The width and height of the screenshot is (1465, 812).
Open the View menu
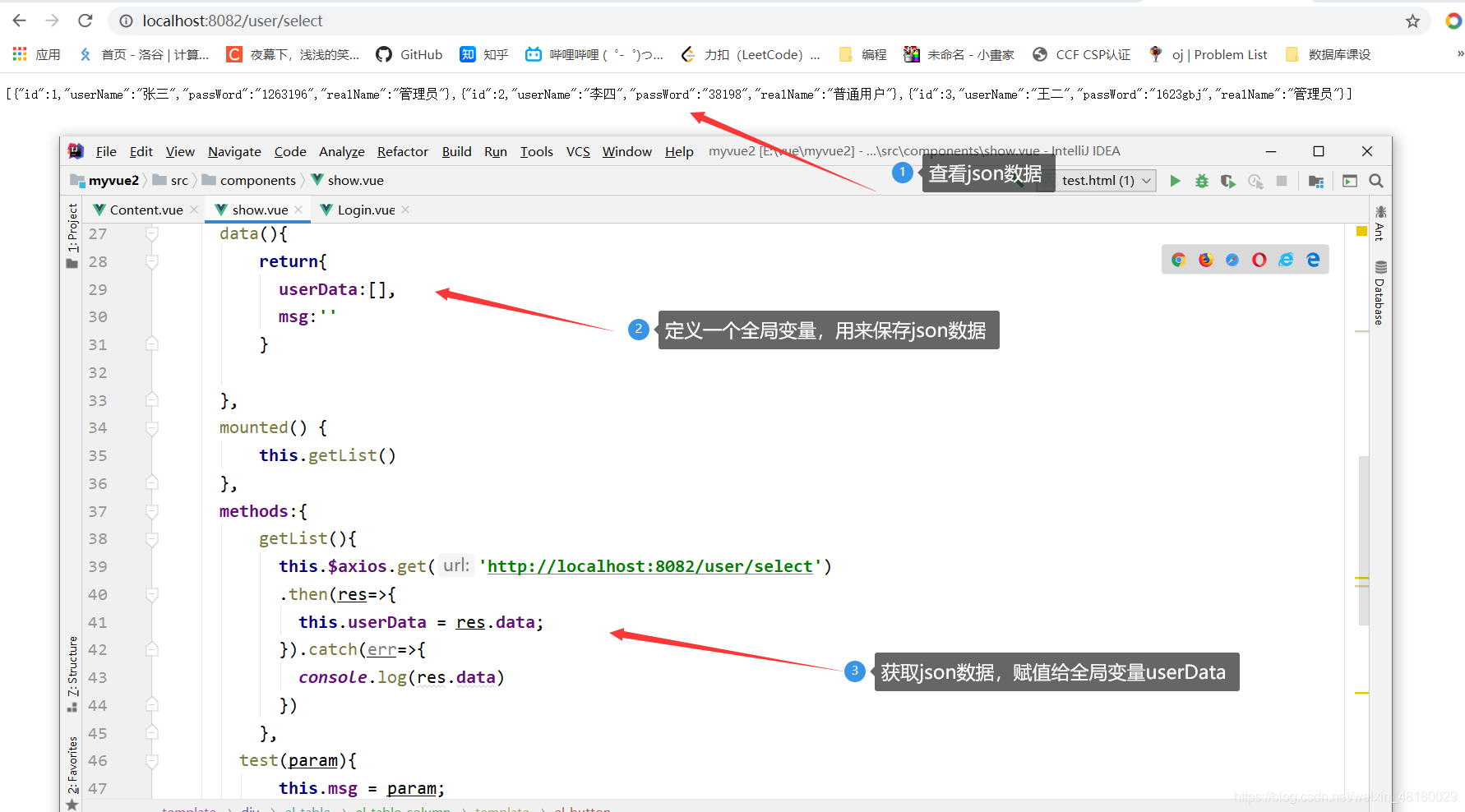click(x=180, y=151)
